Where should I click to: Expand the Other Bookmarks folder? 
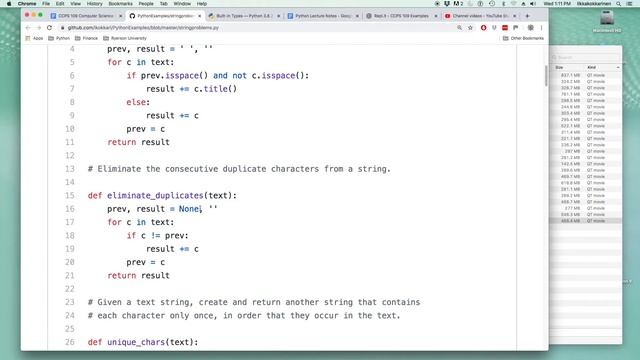[x=523, y=38]
